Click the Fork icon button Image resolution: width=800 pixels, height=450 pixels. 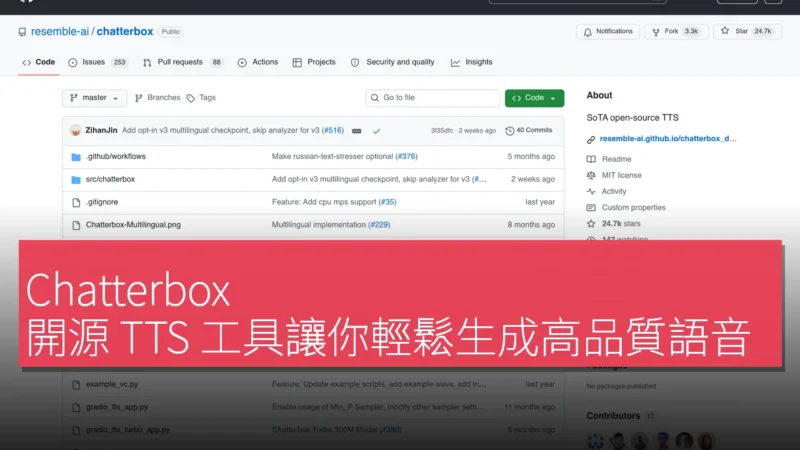[x=656, y=32]
